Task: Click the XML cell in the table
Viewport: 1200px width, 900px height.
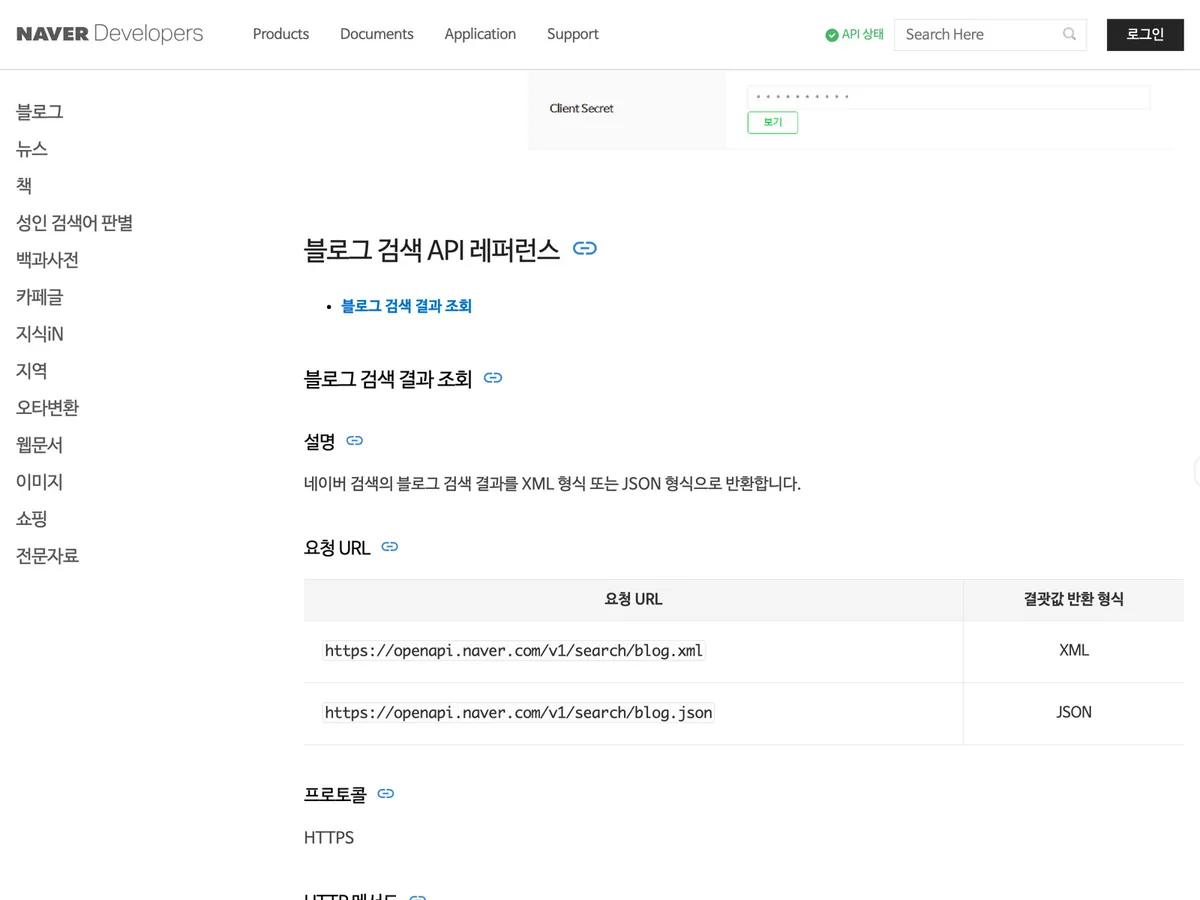Action: [1074, 651]
